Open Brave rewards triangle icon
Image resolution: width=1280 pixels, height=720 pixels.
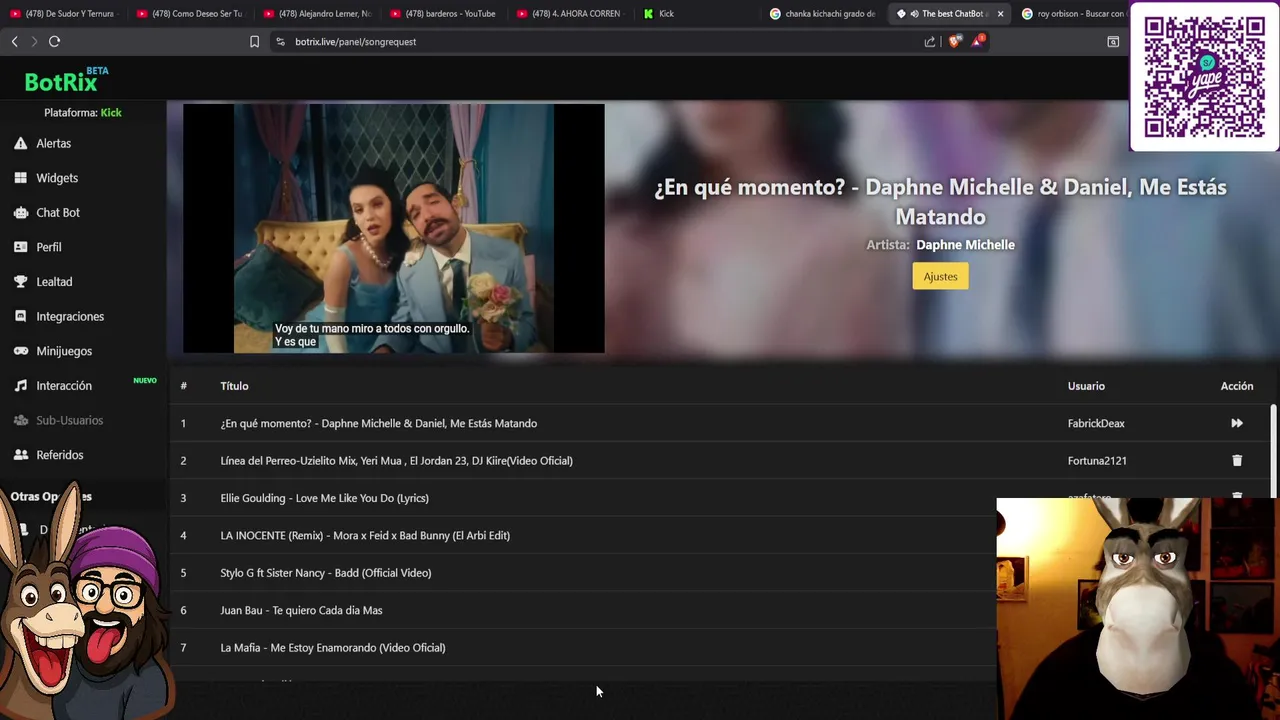pyautogui.click(x=978, y=41)
